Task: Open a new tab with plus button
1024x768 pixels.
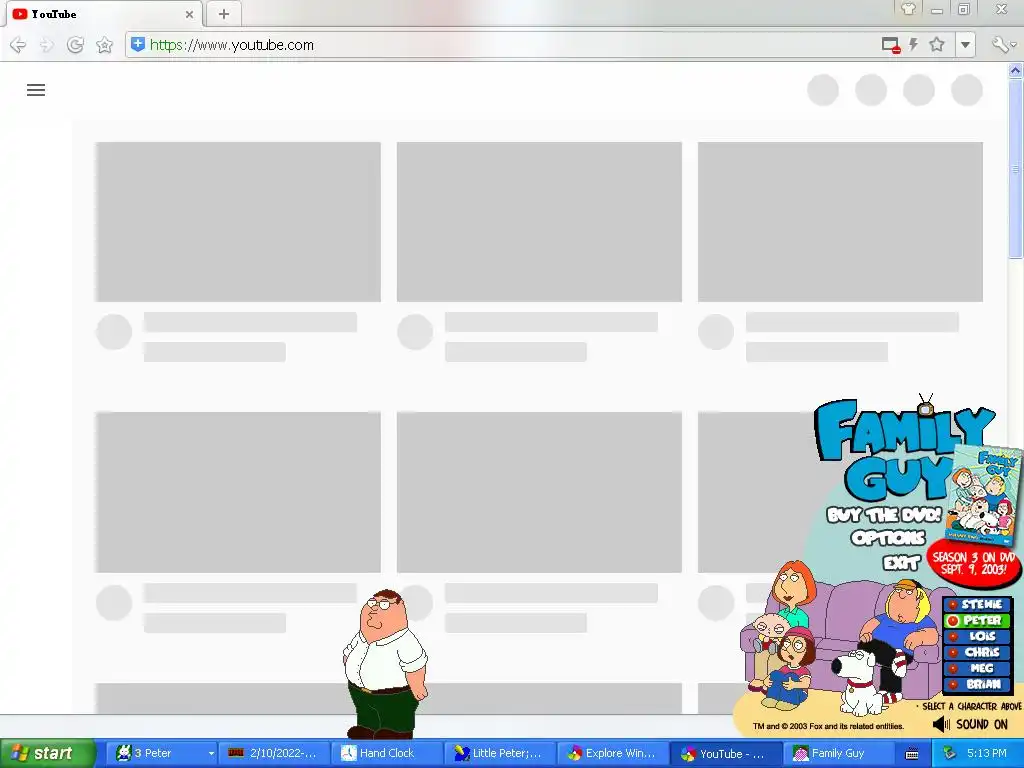Action: (223, 14)
